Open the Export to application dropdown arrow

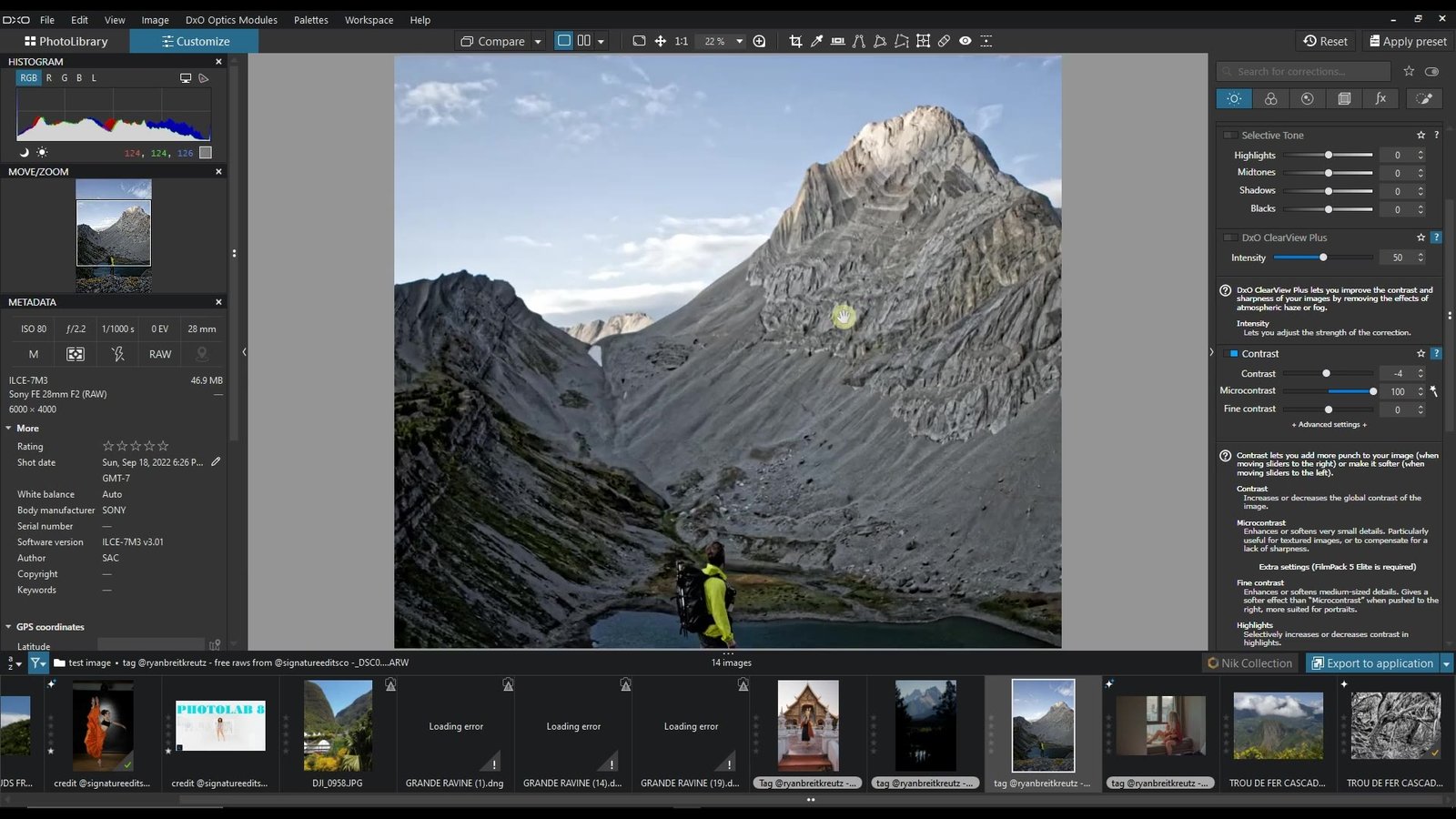tap(1446, 663)
